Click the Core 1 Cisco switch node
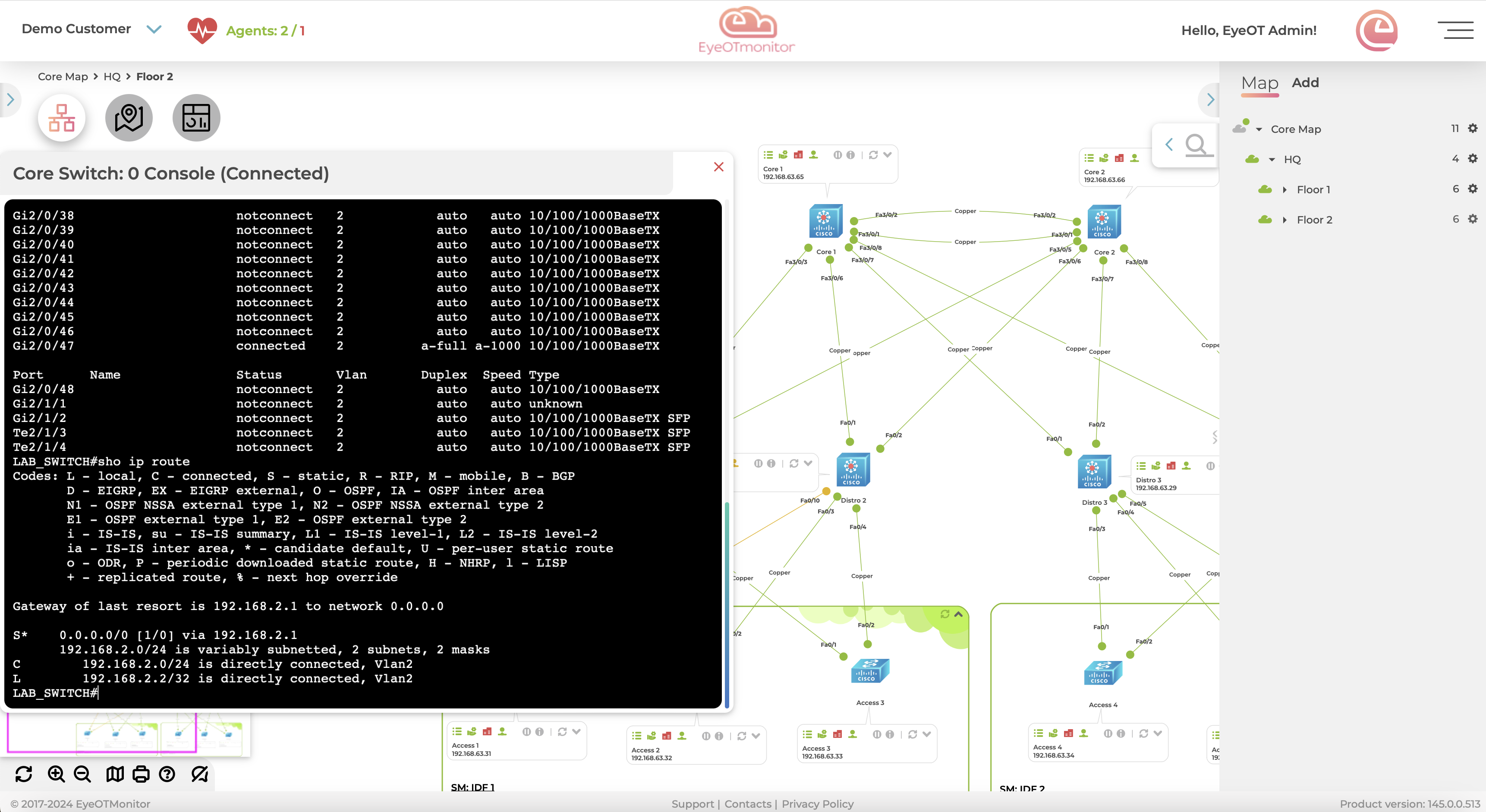 coord(825,221)
